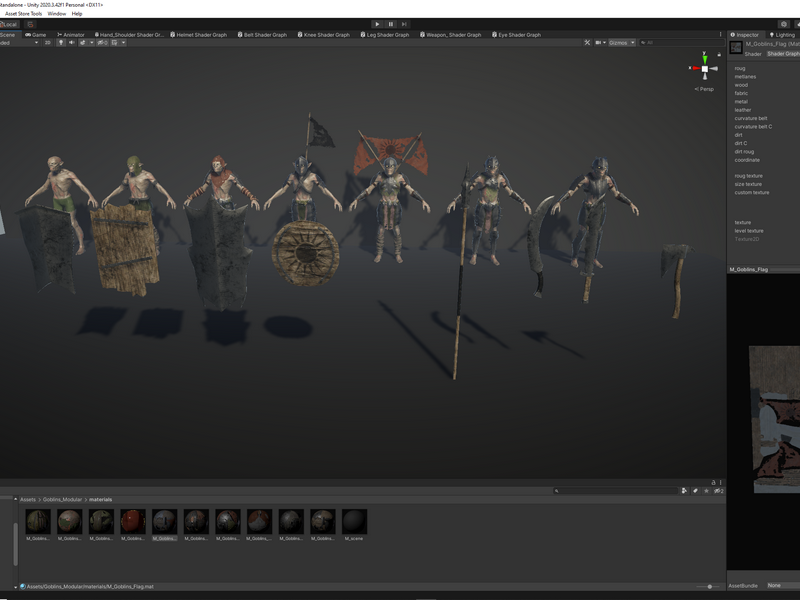
Task: Select the 'wood' property in Inspector
Action: (x=741, y=85)
